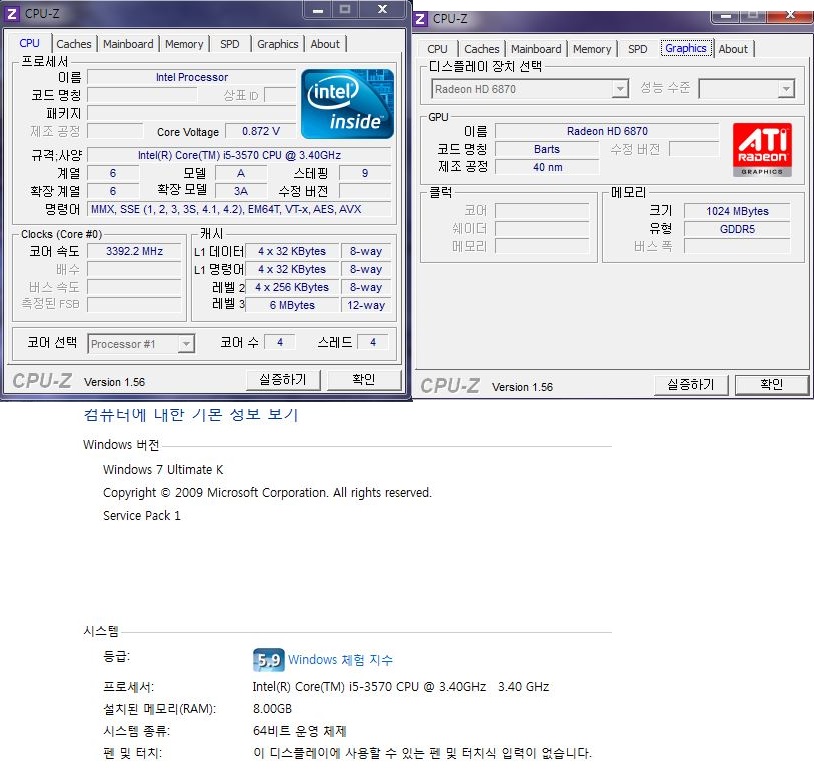Screen dimensions: 814x771
Task: Click the GPU memory type 'GDDR5'
Action: (x=737, y=229)
